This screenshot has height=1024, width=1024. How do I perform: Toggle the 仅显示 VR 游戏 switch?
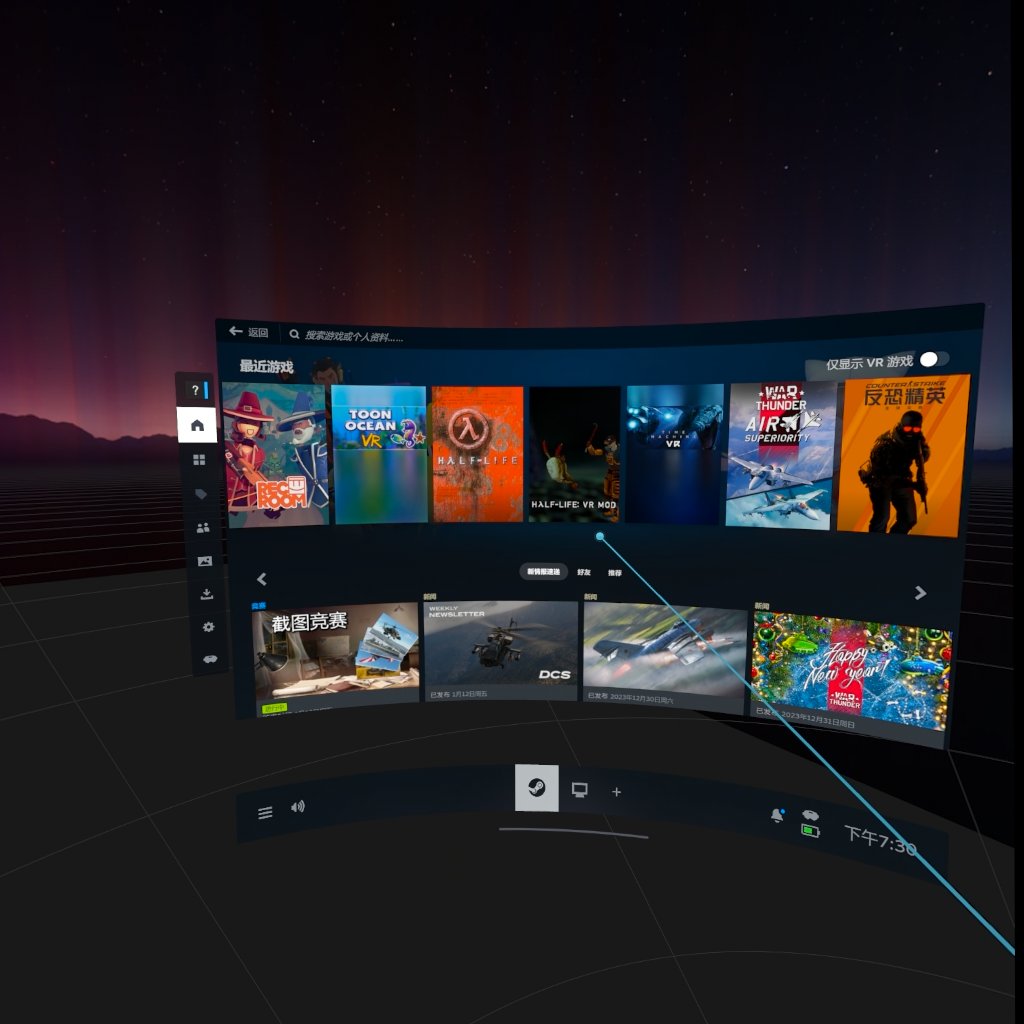click(934, 359)
